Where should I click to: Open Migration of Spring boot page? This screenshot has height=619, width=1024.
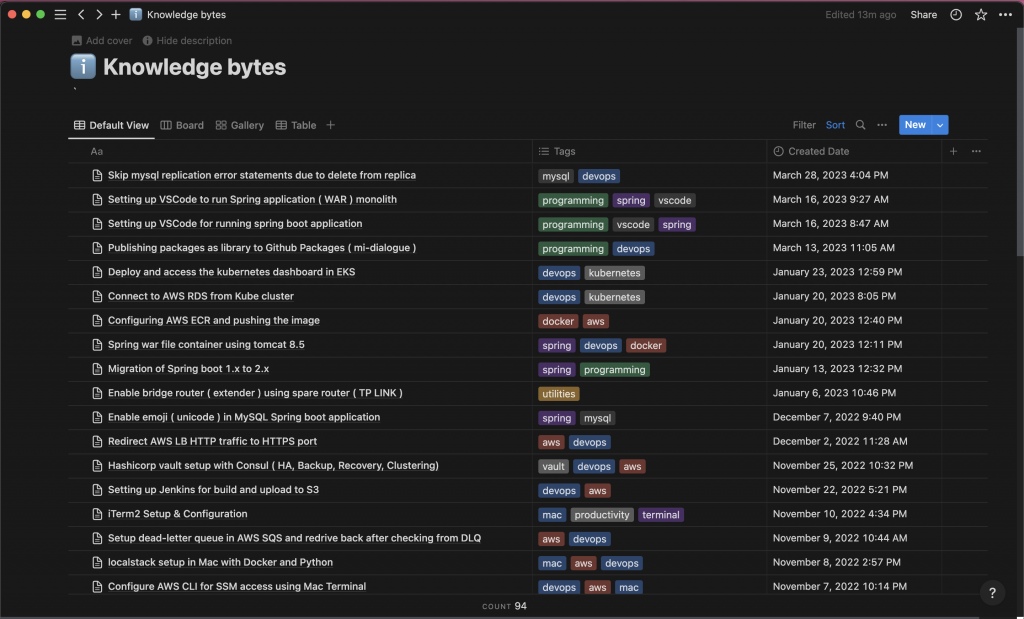(188, 368)
